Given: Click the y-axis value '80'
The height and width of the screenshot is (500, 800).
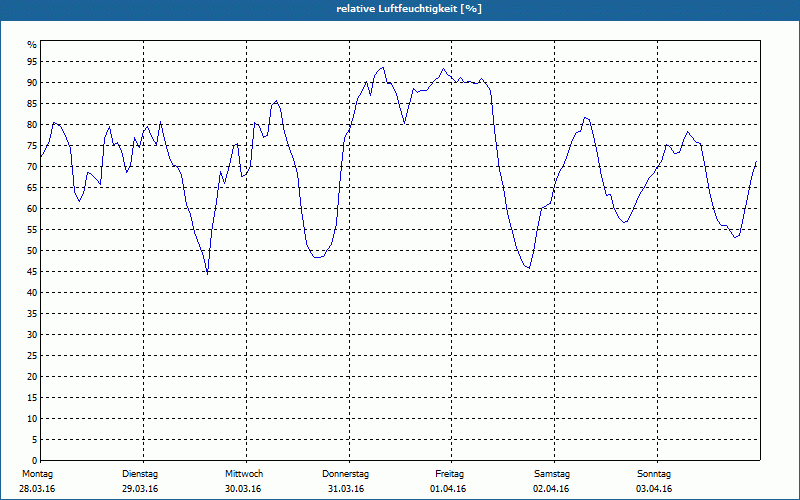Looking at the screenshot, I should 32,124.
